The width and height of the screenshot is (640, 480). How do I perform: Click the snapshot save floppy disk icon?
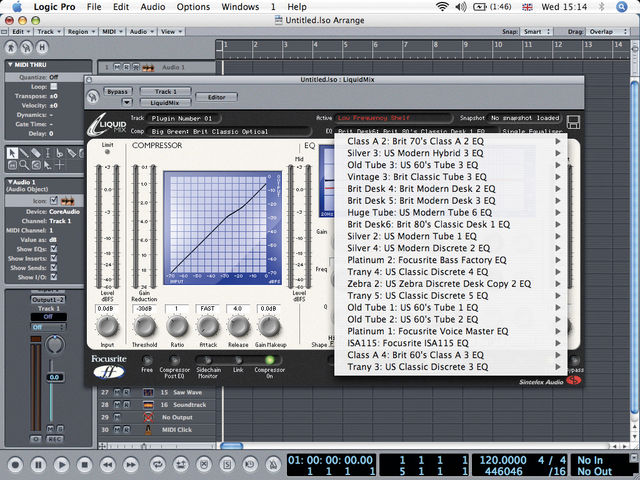[x=573, y=122]
